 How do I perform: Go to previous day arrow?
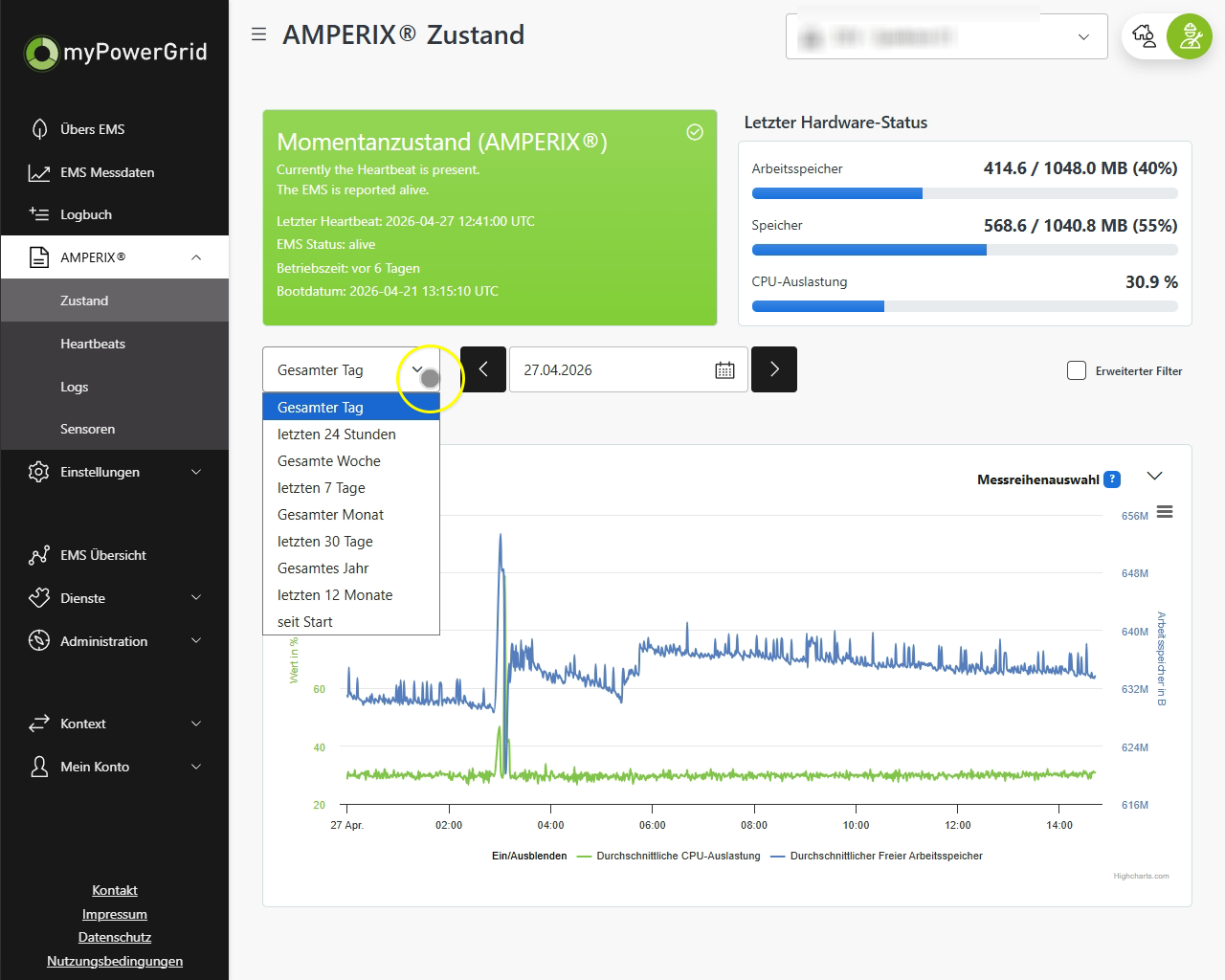[483, 369]
